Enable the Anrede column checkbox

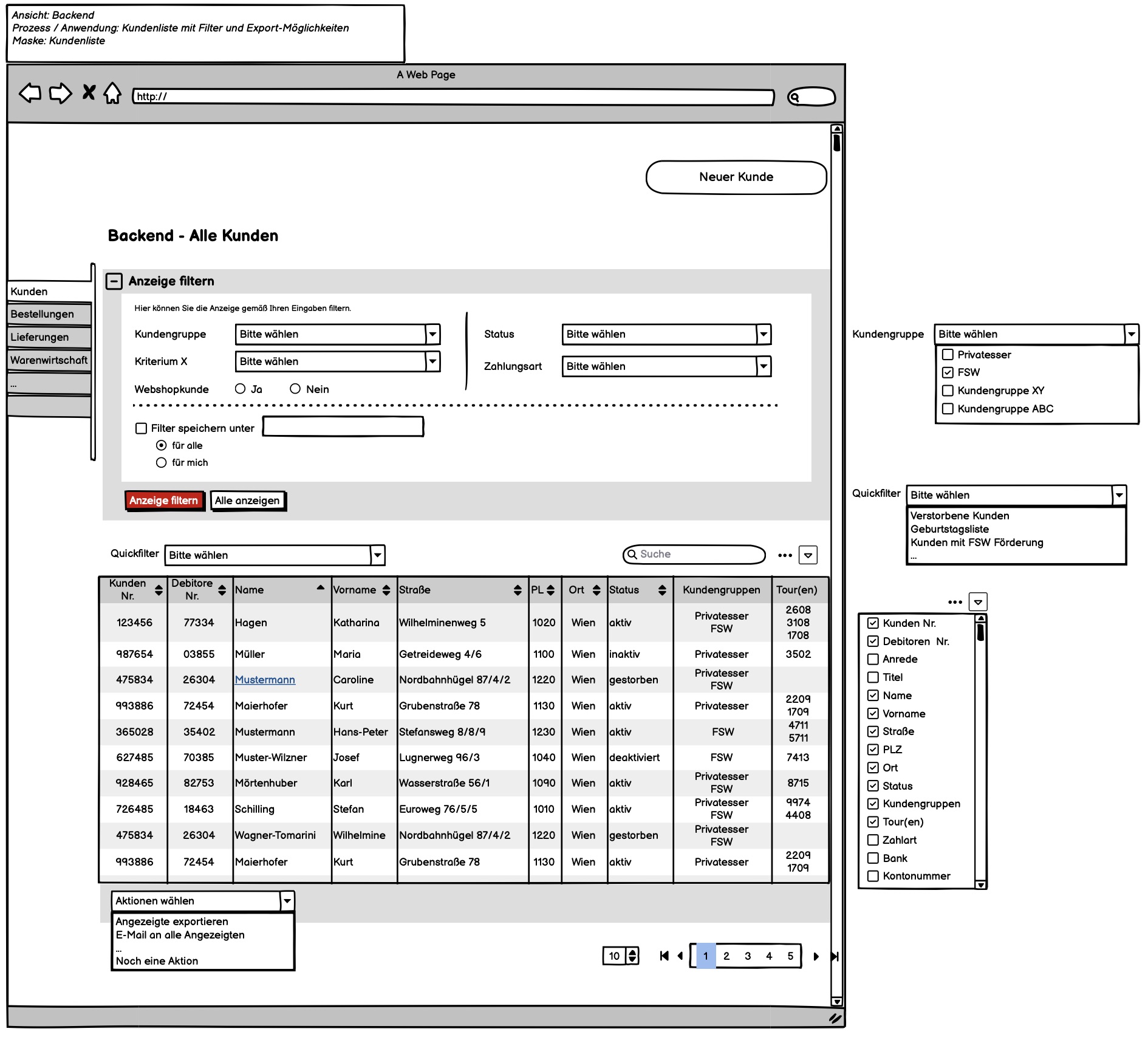[x=873, y=659]
